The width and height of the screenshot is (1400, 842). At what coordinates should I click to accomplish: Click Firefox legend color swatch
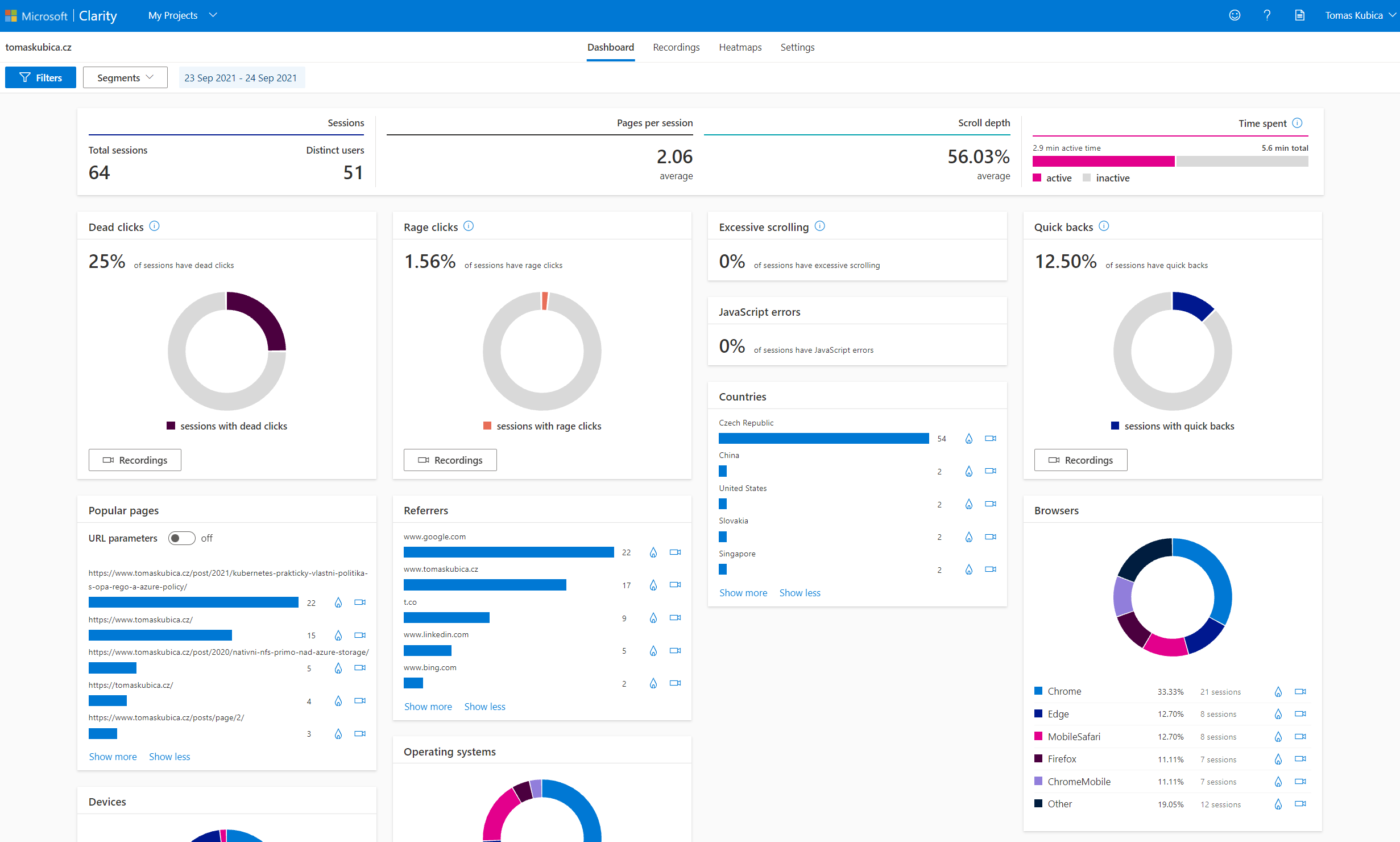click(1038, 759)
